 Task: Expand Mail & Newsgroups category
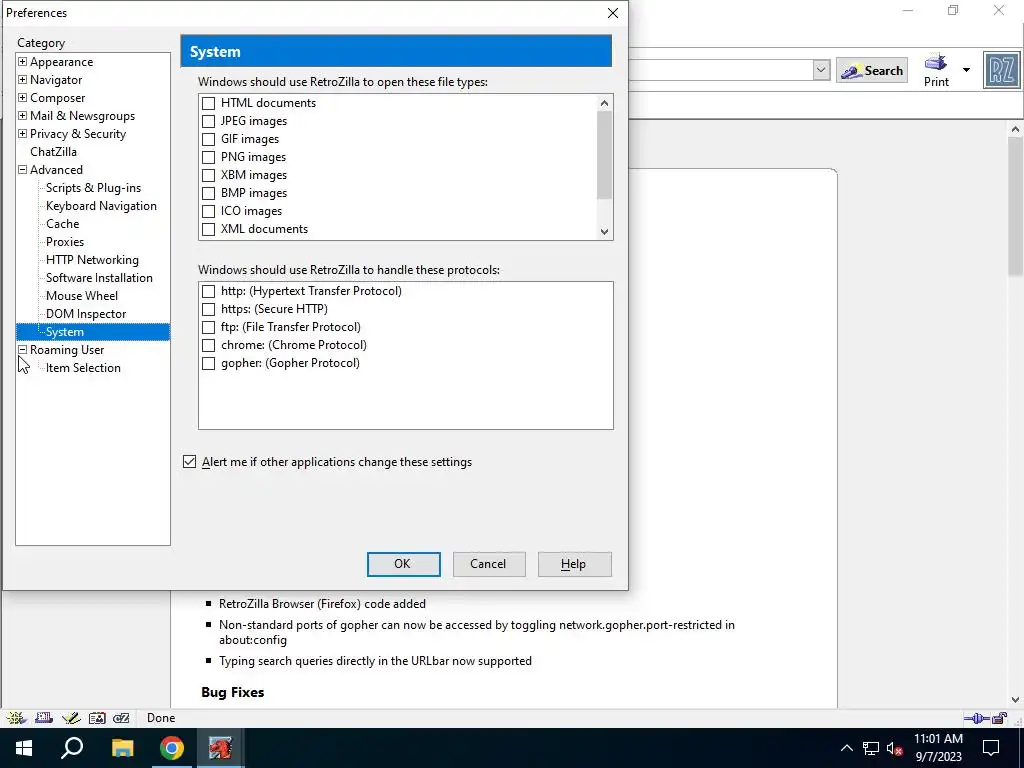[x=22, y=116]
